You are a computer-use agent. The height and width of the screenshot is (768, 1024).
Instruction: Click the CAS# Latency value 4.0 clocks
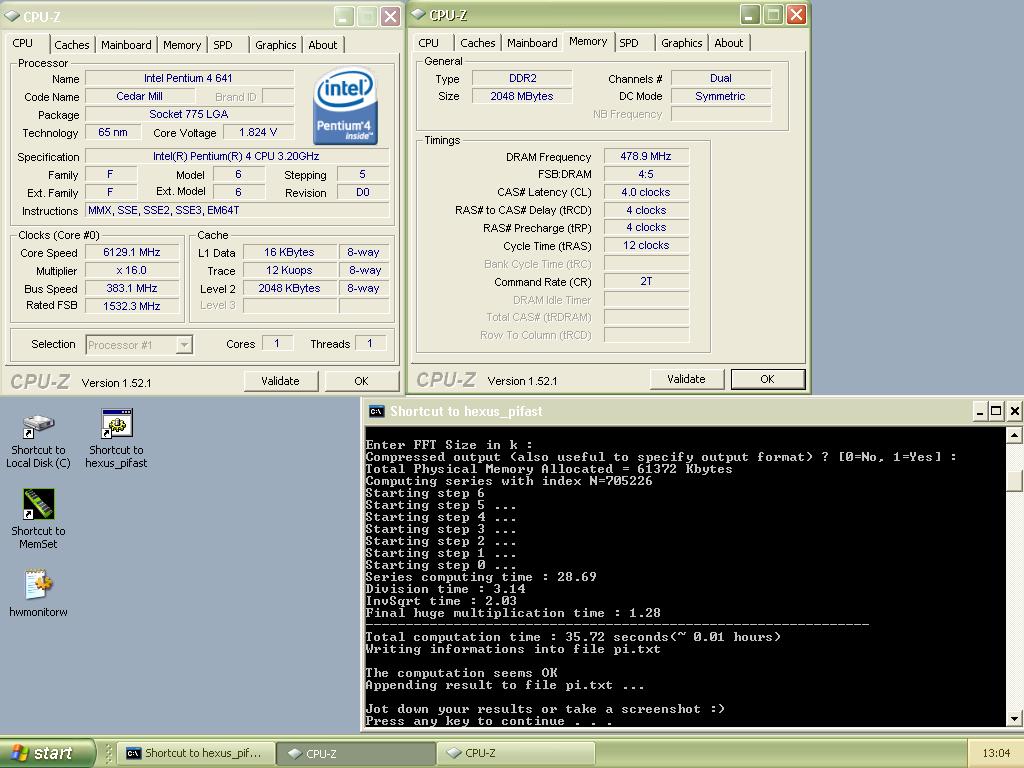[646, 193]
